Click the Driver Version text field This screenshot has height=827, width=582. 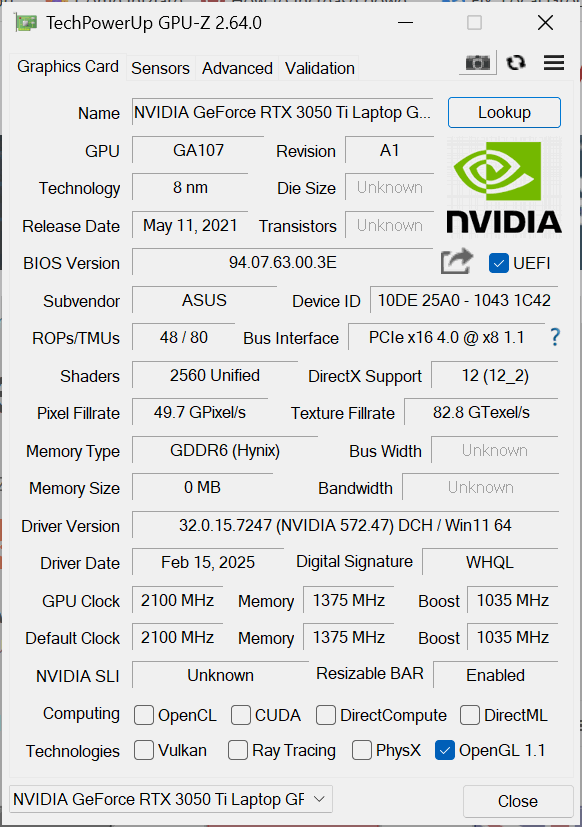345,525
